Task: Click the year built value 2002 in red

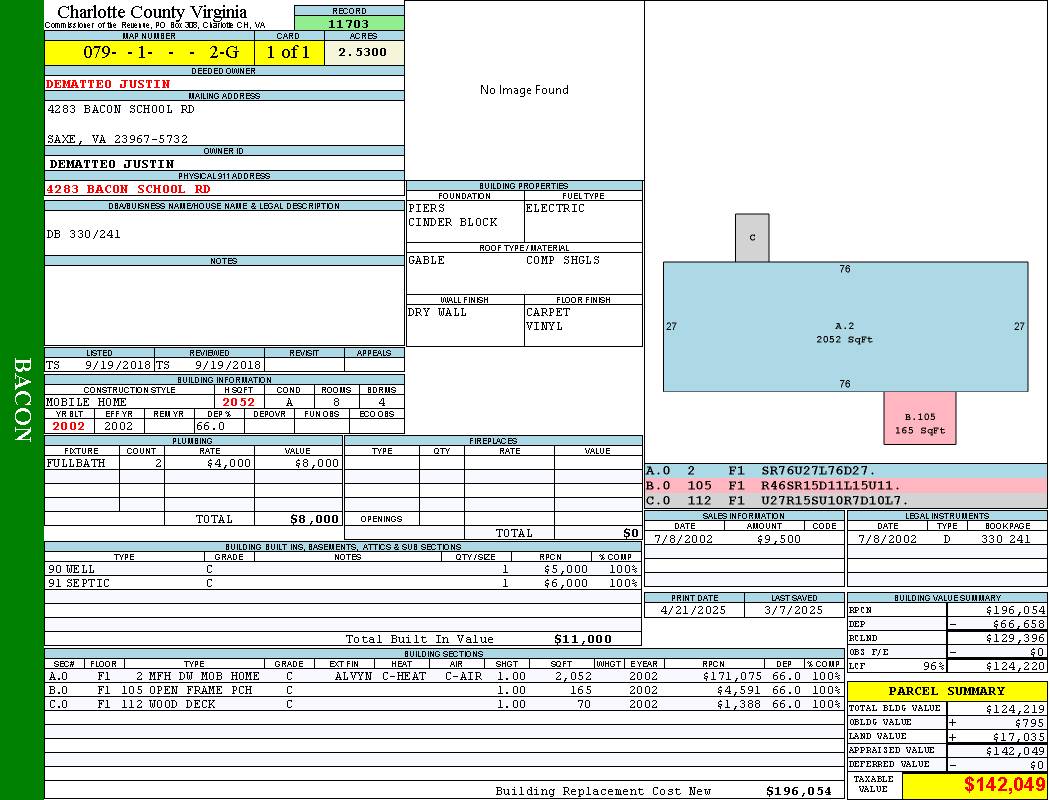Action: coord(69,426)
